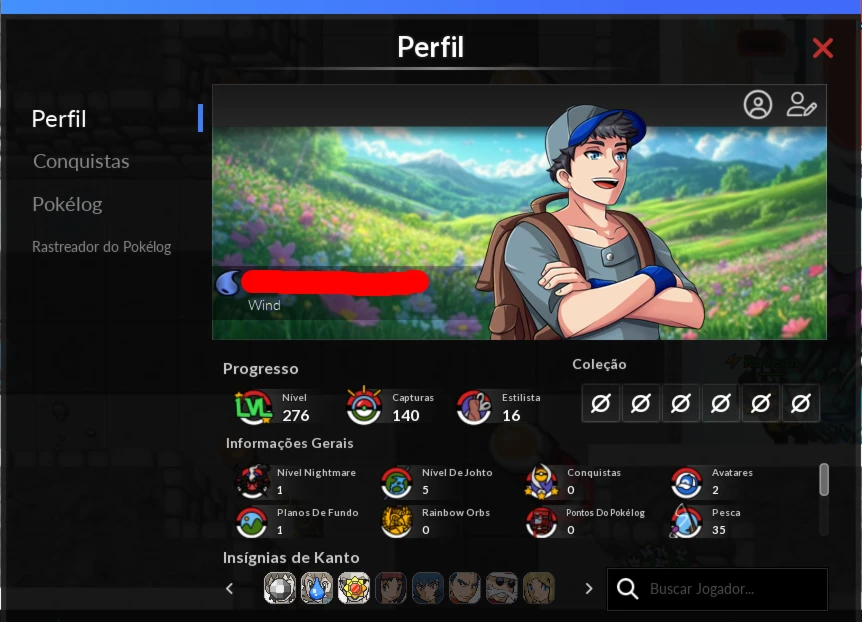This screenshot has width=862, height=622.
Task: Click the Wind clan name text
Action: [264, 305]
